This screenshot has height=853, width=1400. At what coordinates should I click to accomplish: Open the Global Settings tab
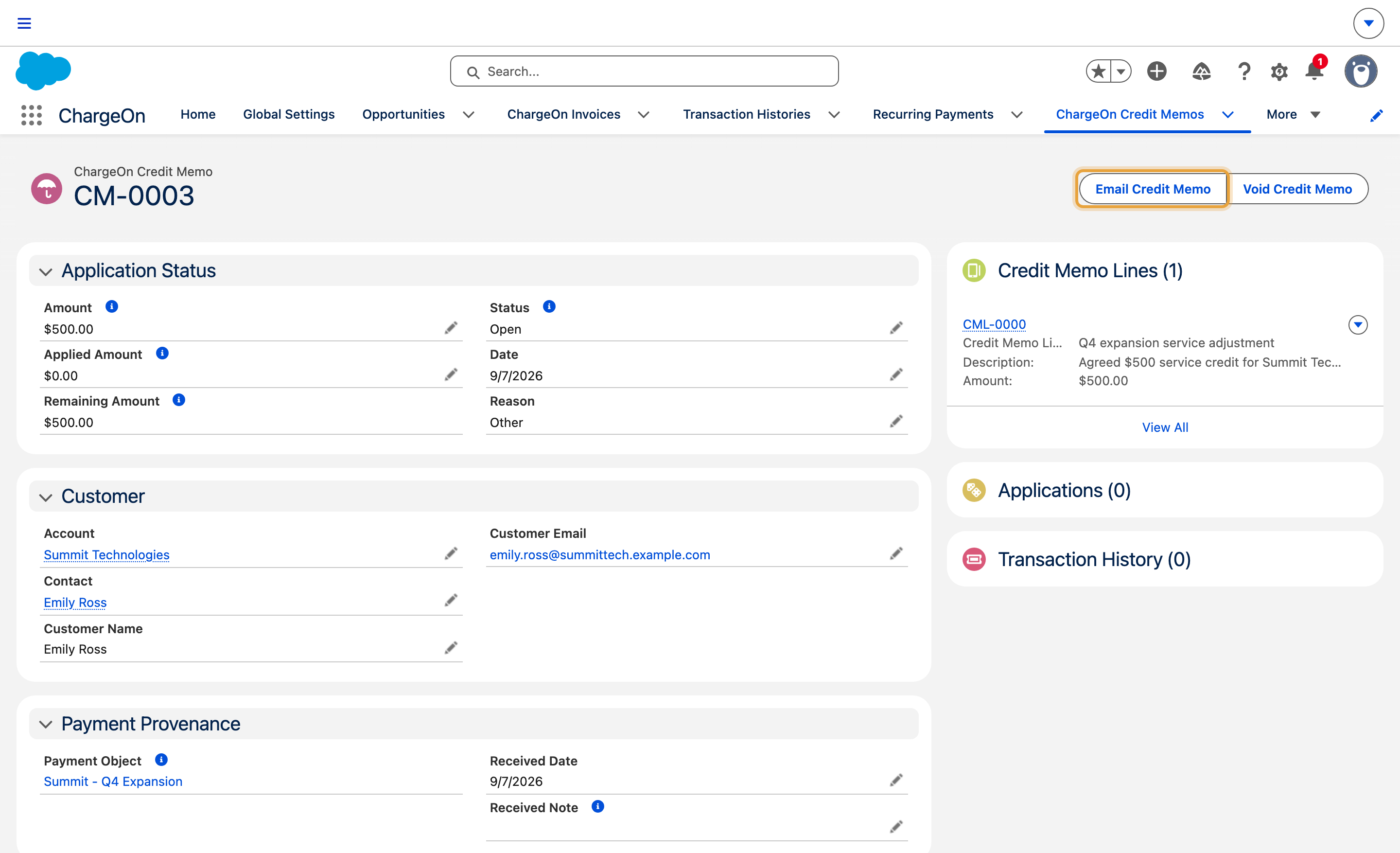[289, 114]
